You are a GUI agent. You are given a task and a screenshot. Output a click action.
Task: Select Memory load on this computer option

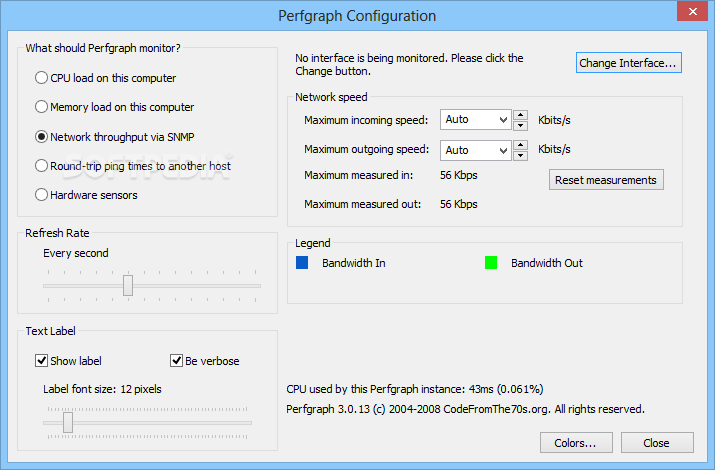(x=114, y=107)
